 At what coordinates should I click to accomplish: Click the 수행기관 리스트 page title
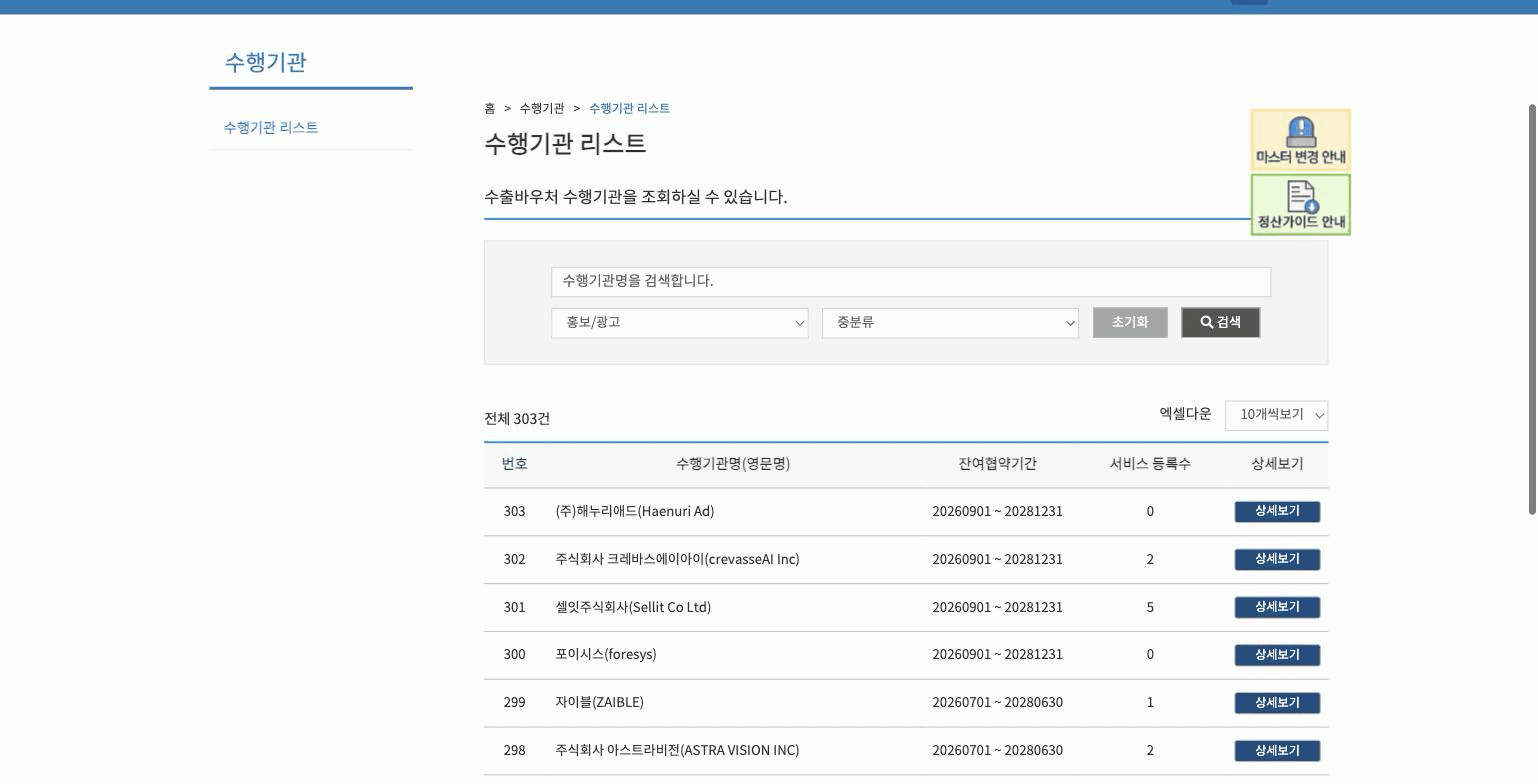pos(565,143)
